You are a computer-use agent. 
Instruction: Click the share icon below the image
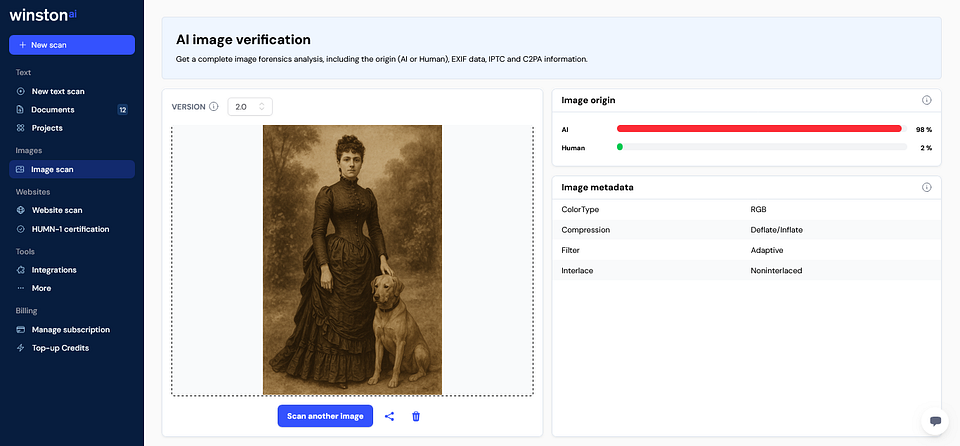(x=390, y=416)
